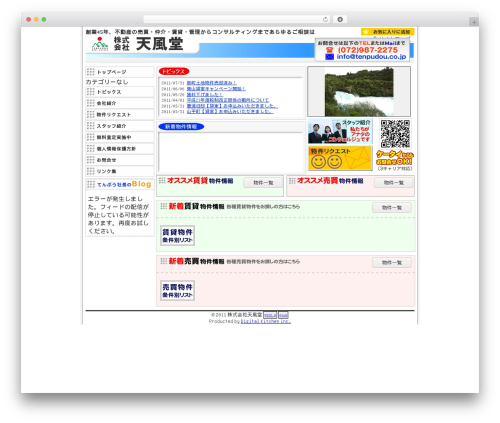Open the お問合せ menu item

(x=120, y=160)
